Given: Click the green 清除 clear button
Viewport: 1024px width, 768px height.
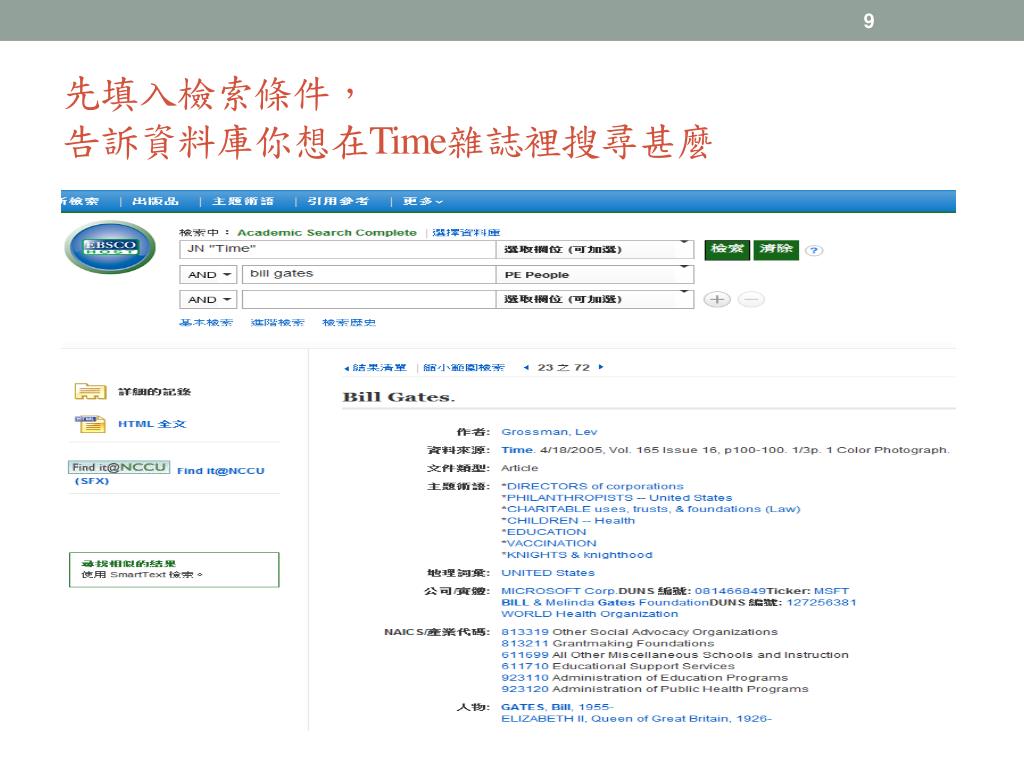Looking at the screenshot, I should pyautogui.click(x=776, y=249).
